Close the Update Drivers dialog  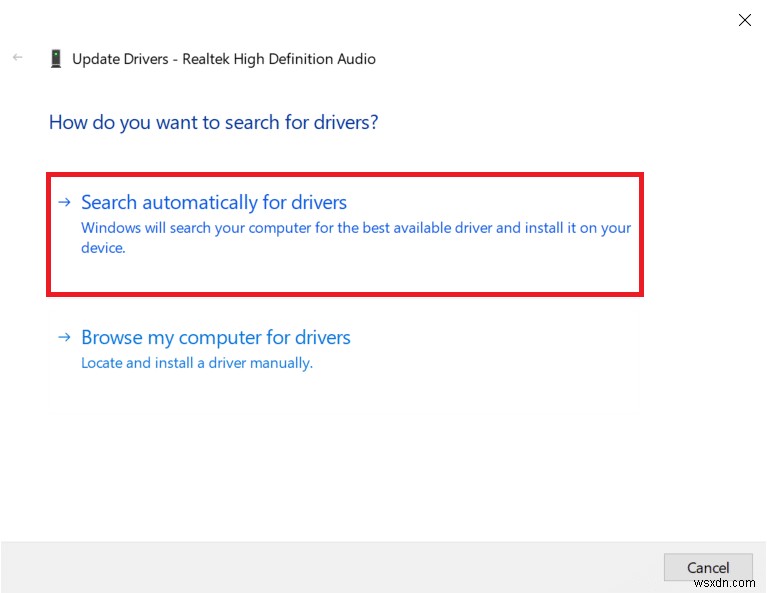[744, 20]
